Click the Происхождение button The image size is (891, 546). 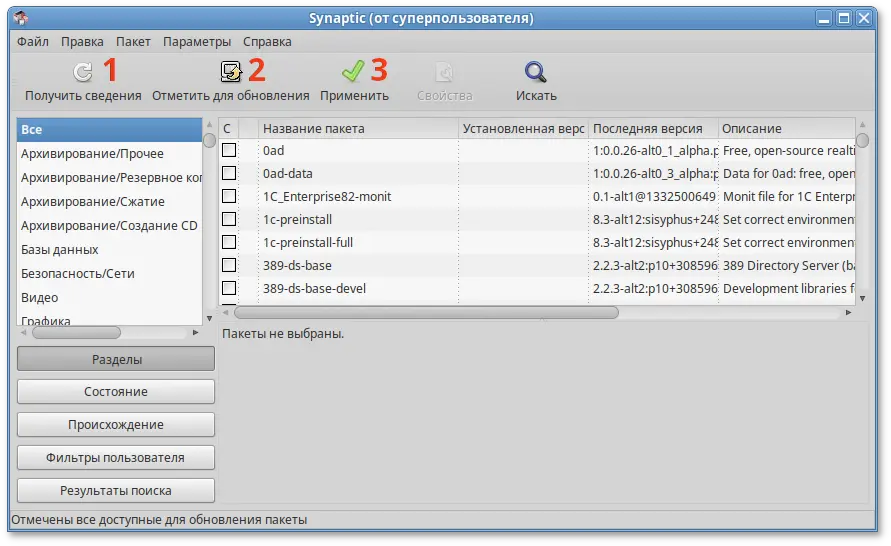116,424
